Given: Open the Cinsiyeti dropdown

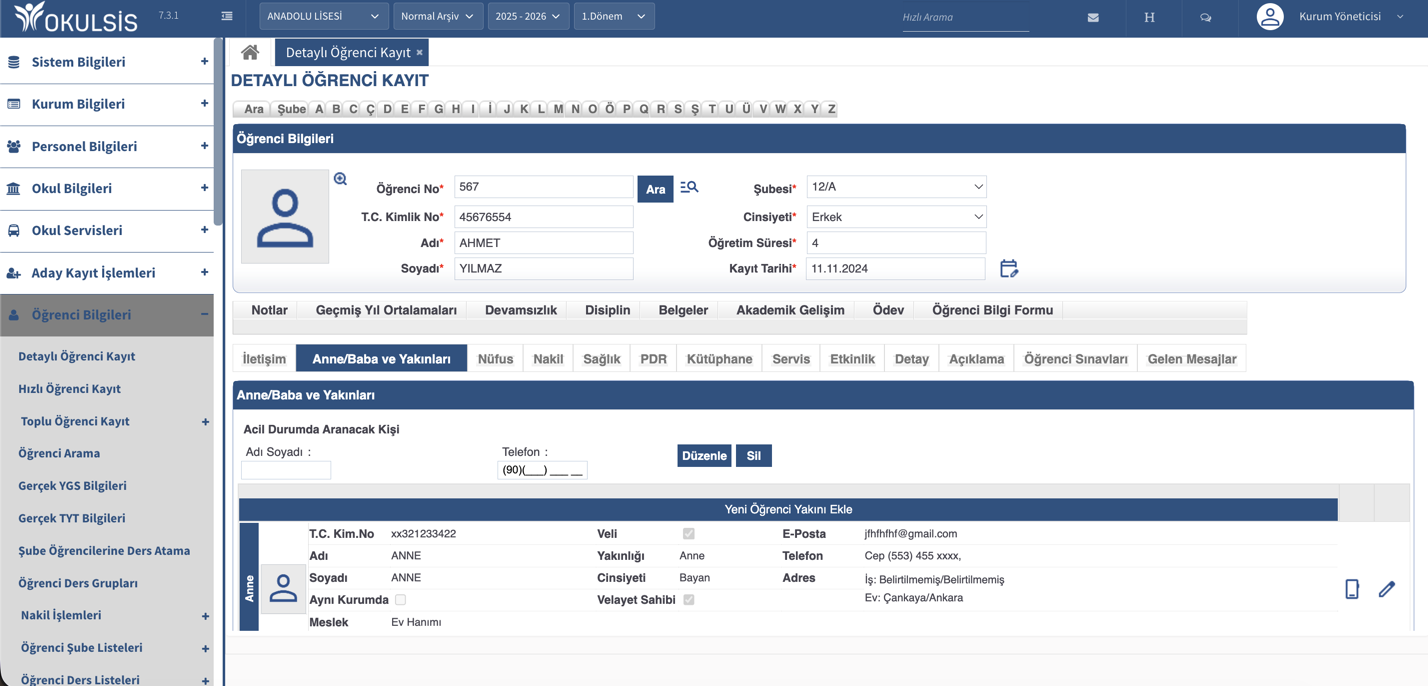Looking at the screenshot, I should point(896,217).
